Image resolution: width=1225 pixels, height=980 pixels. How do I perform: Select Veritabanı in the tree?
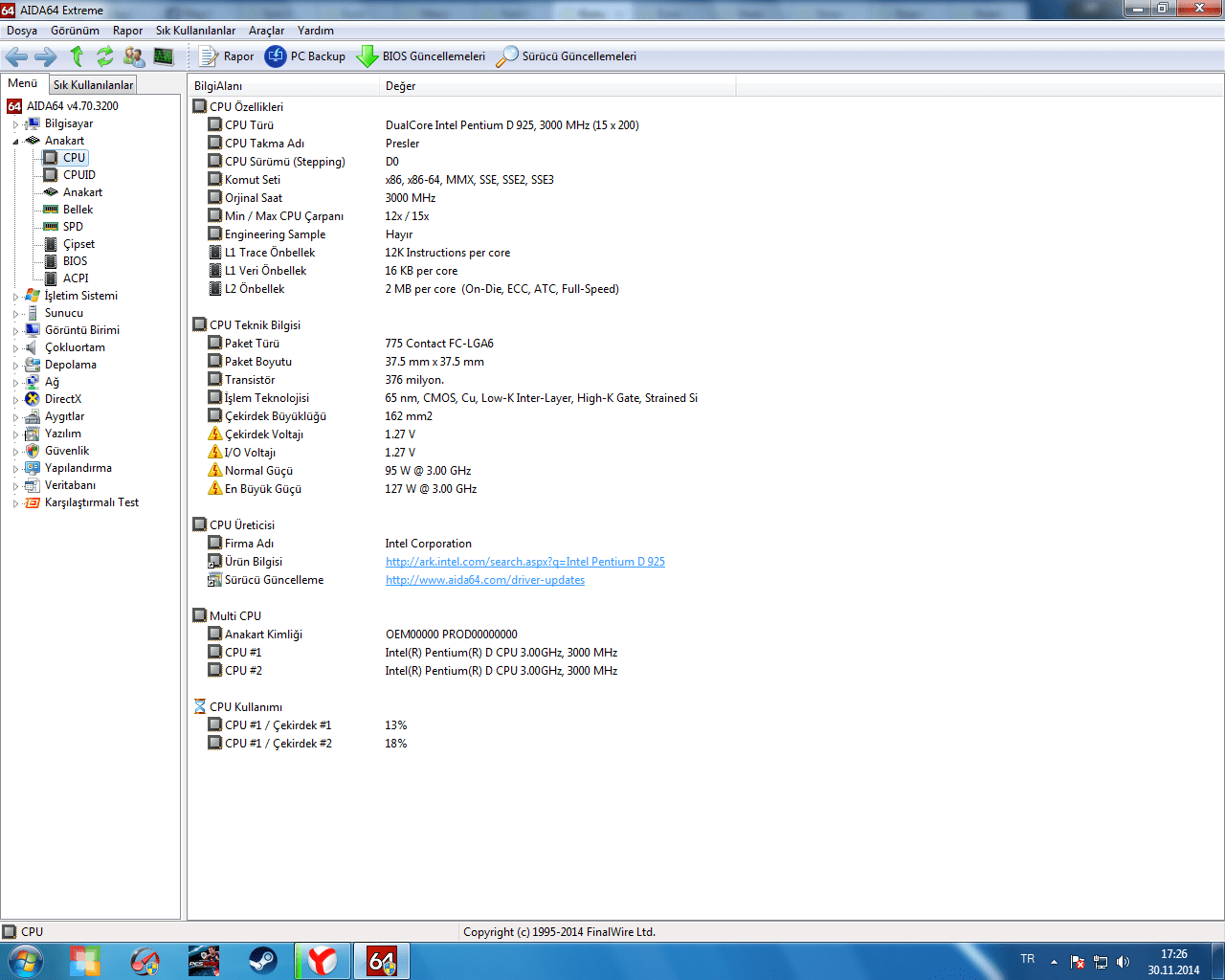(70, 485)
